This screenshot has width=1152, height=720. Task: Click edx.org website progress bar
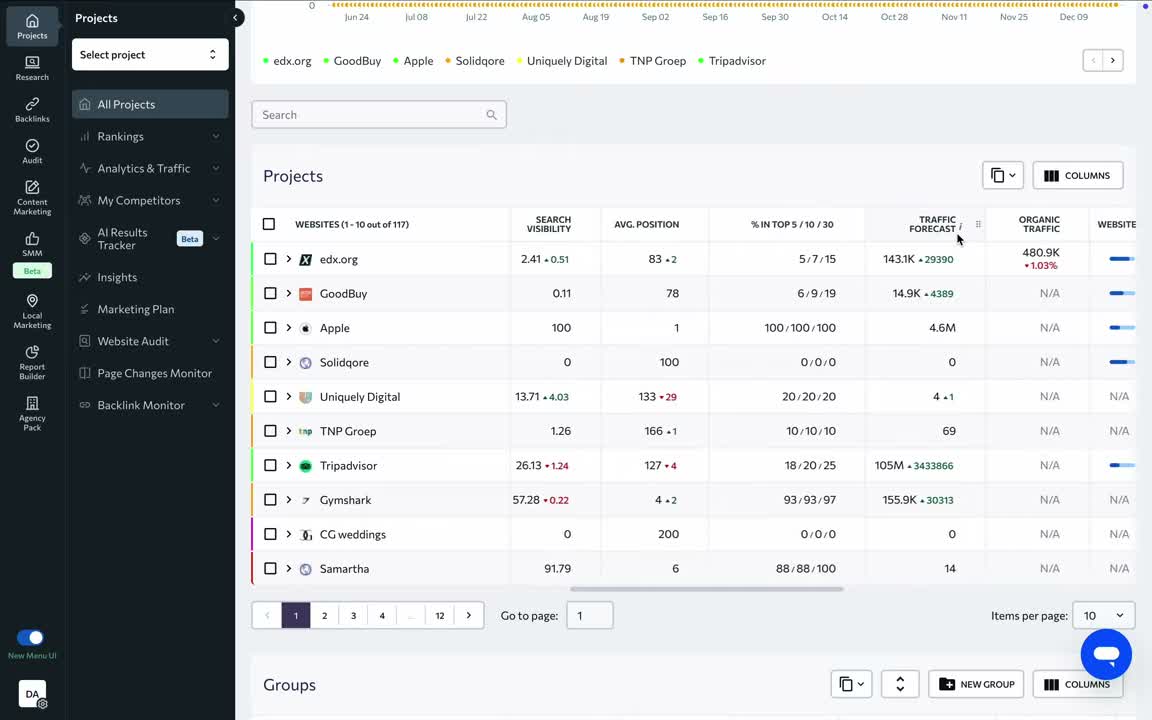point(1122,259)
